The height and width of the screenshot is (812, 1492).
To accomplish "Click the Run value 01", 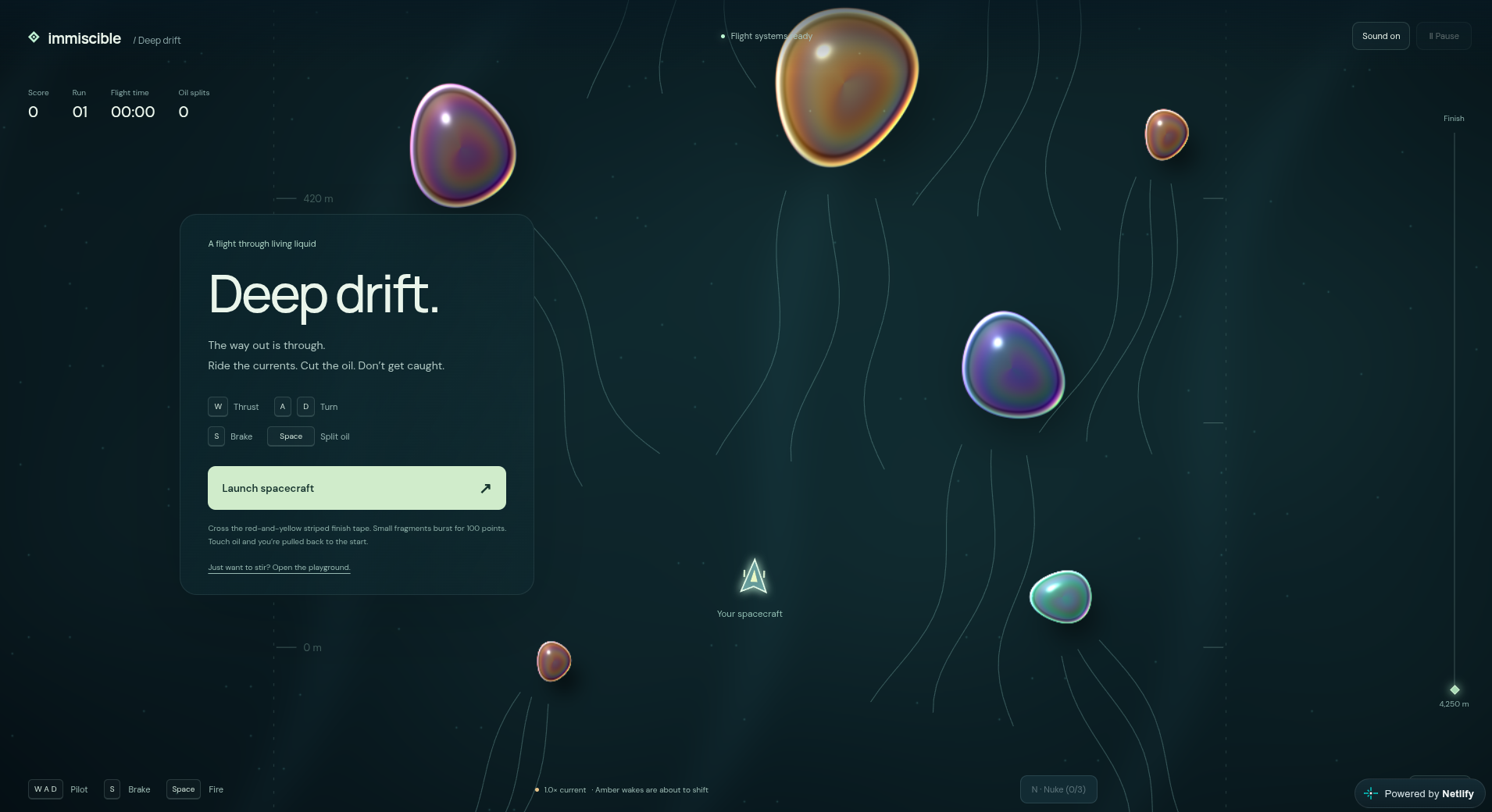I will 80,112.
